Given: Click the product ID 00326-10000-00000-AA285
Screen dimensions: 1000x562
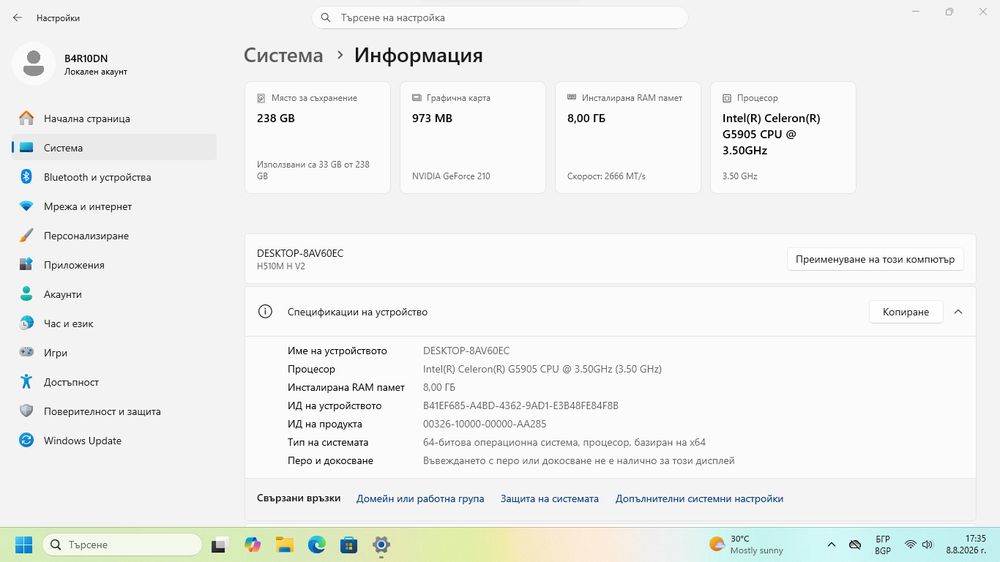Looking at the screenshot, I should pos(485,424).
